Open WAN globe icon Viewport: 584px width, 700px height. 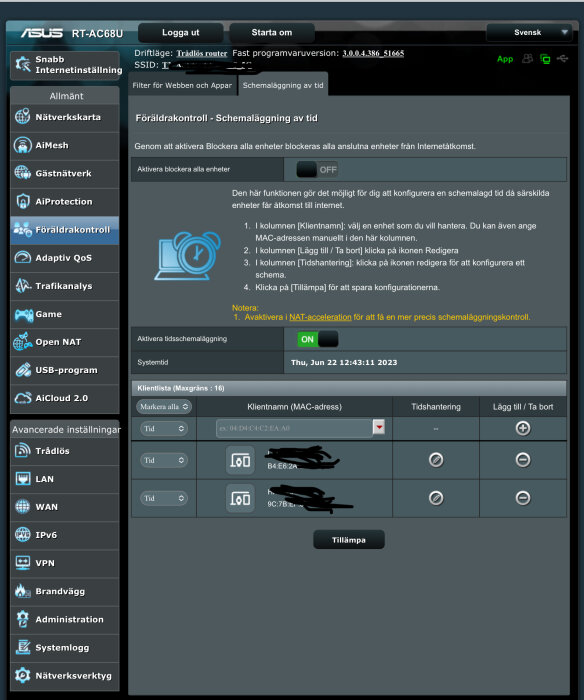(22, 507)
